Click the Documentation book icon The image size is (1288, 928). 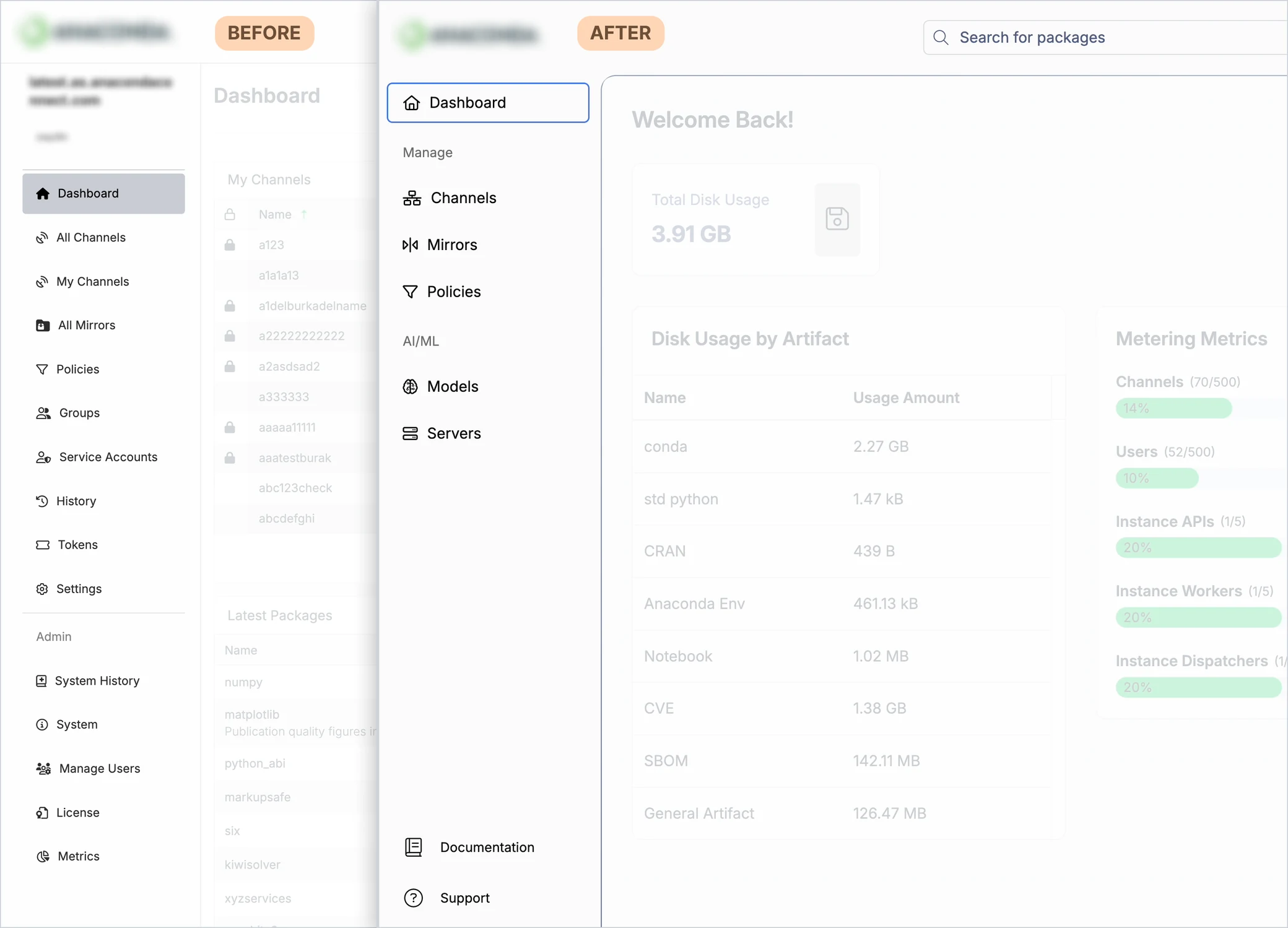coord(413,847)
